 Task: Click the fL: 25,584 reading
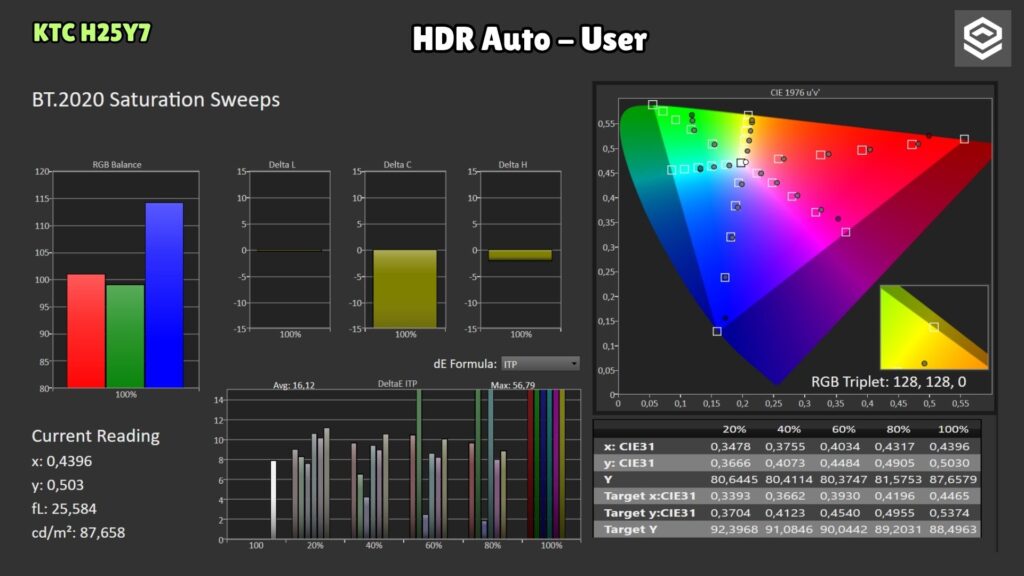[64, 508]
